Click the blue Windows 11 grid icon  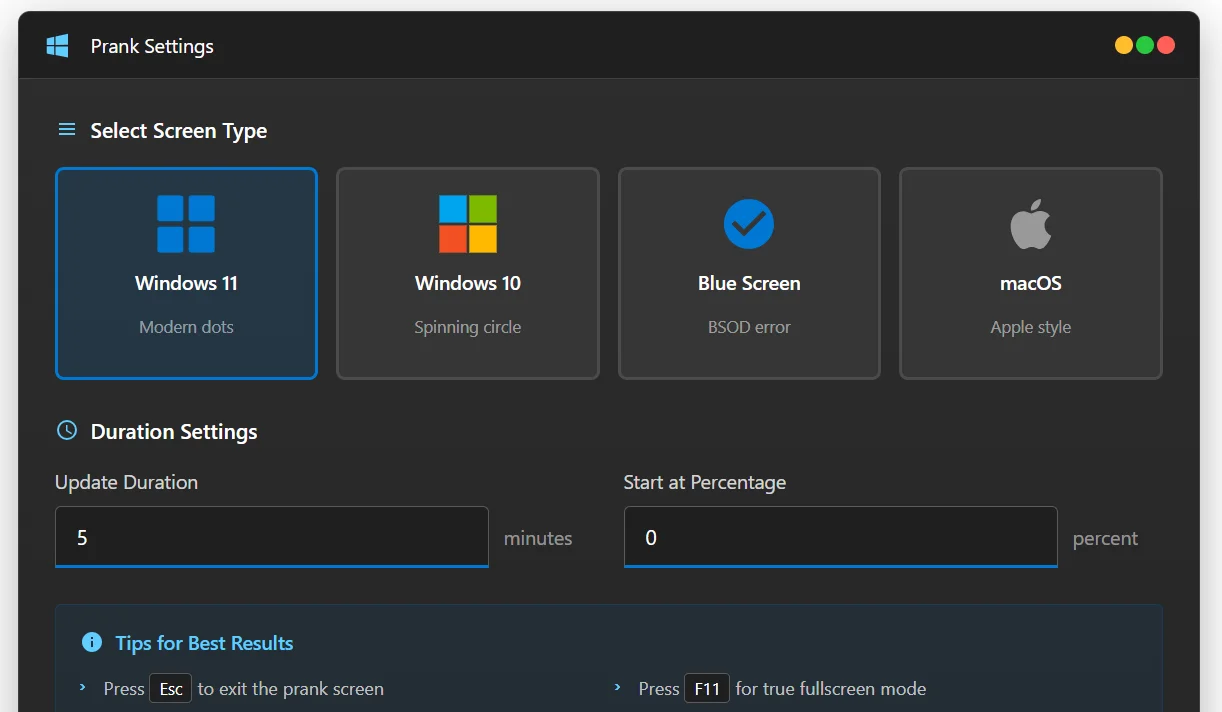186,224
